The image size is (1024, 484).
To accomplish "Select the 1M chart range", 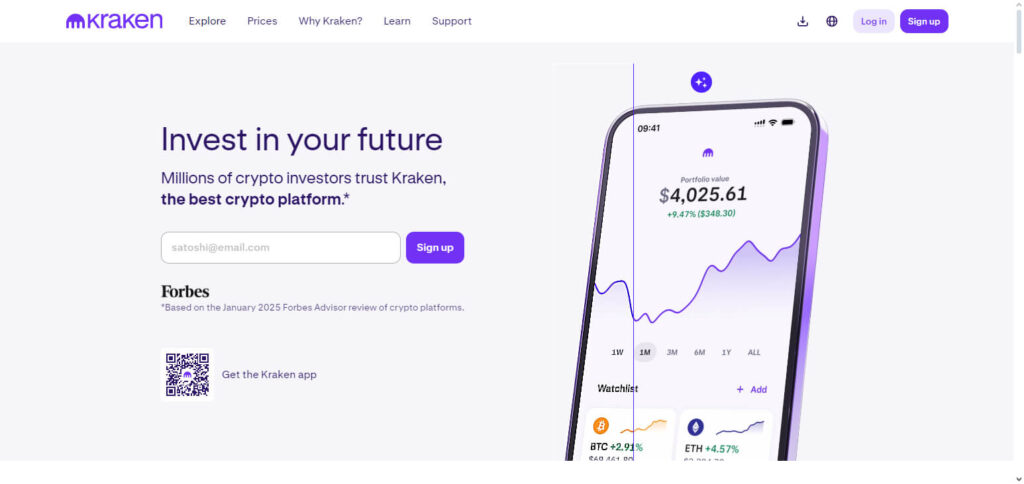I will point(645,352).
